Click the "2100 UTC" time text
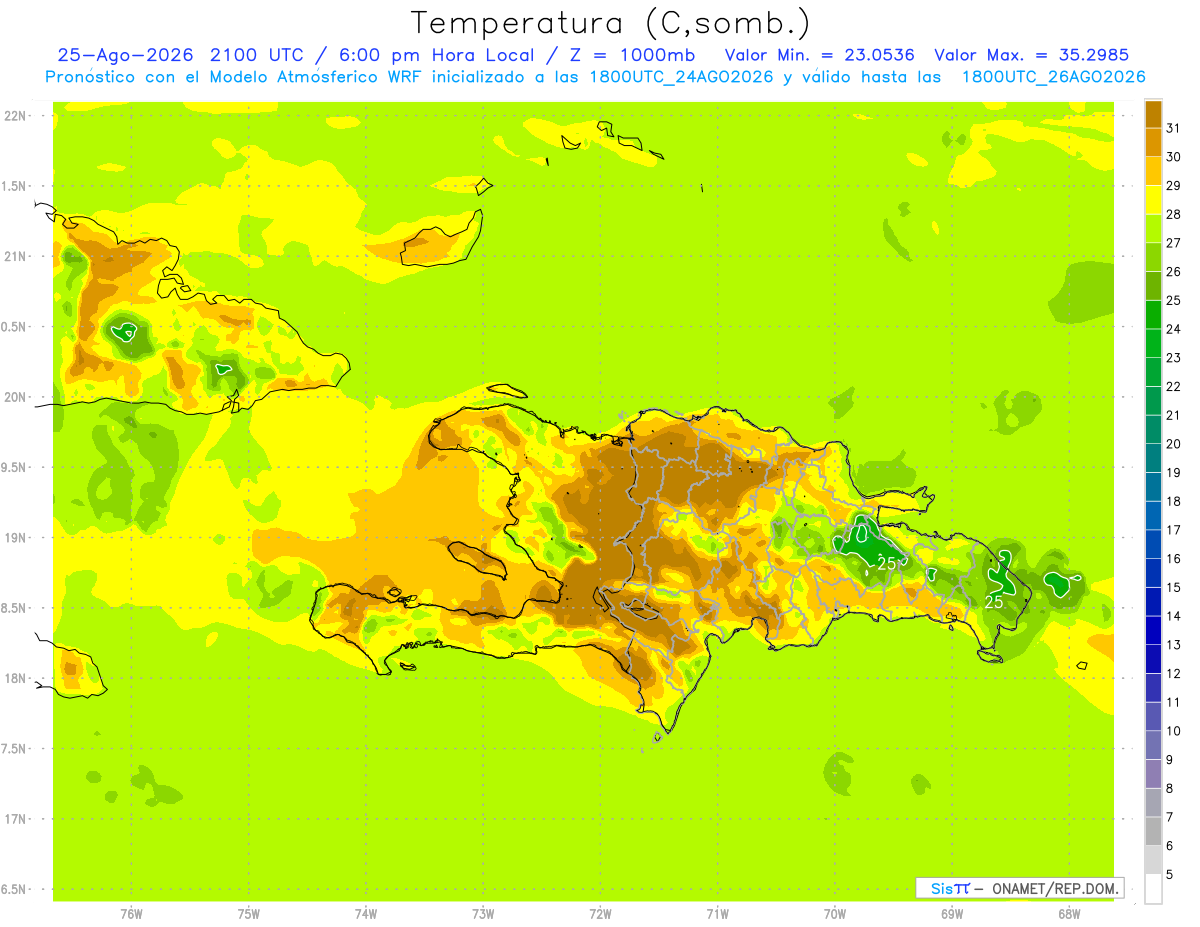Image resolution: width=1200 pixels, height=927 pixels. point(256,55)
